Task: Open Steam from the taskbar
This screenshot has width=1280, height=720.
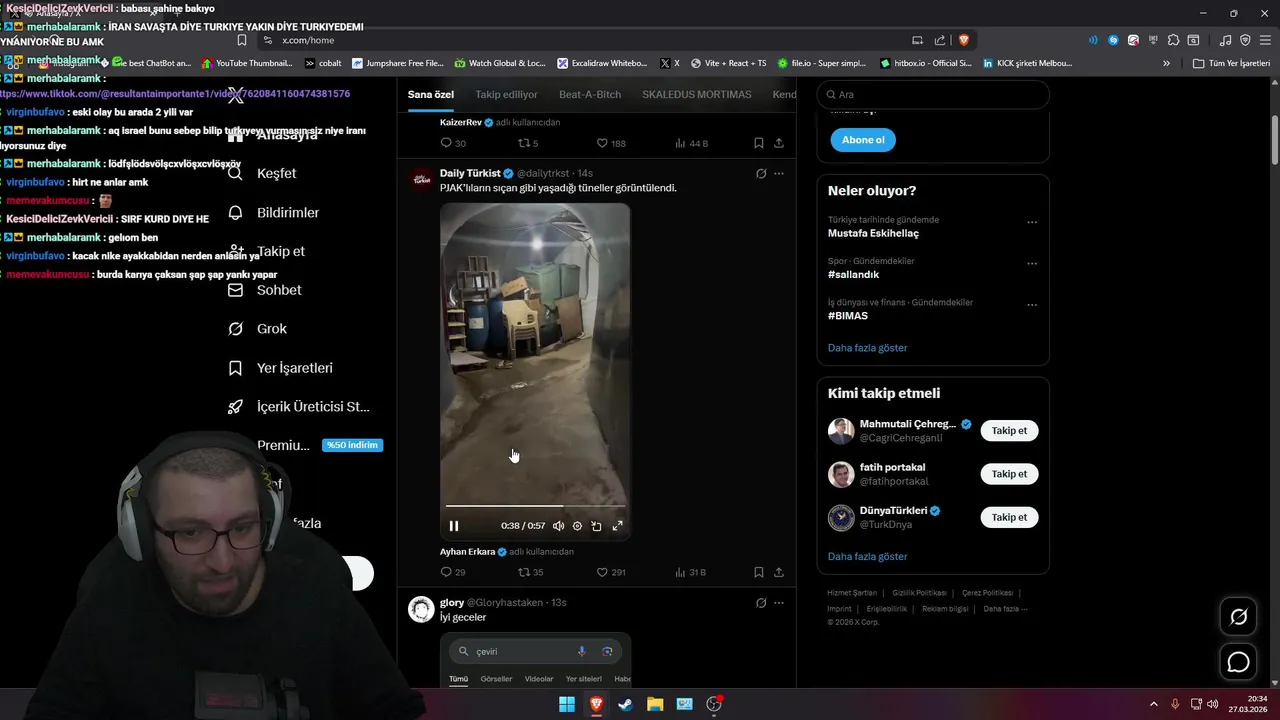Action: click(x=625, y=704)
